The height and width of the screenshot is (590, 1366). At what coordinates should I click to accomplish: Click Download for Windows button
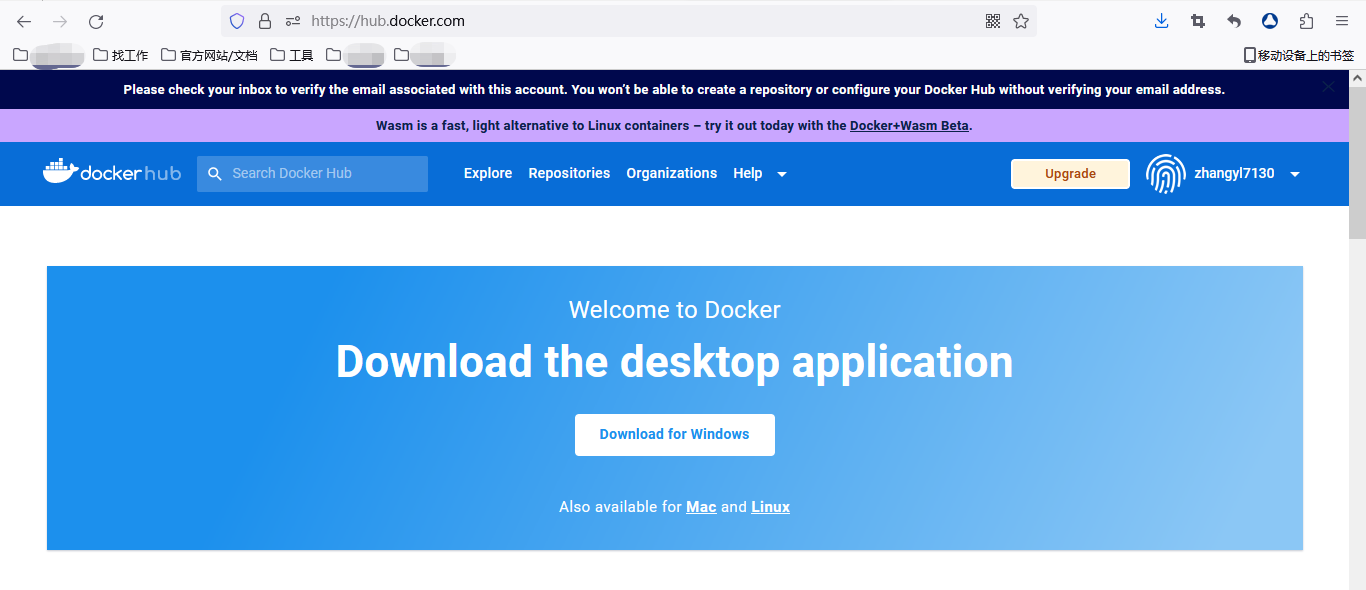click(x=675, y=435)
